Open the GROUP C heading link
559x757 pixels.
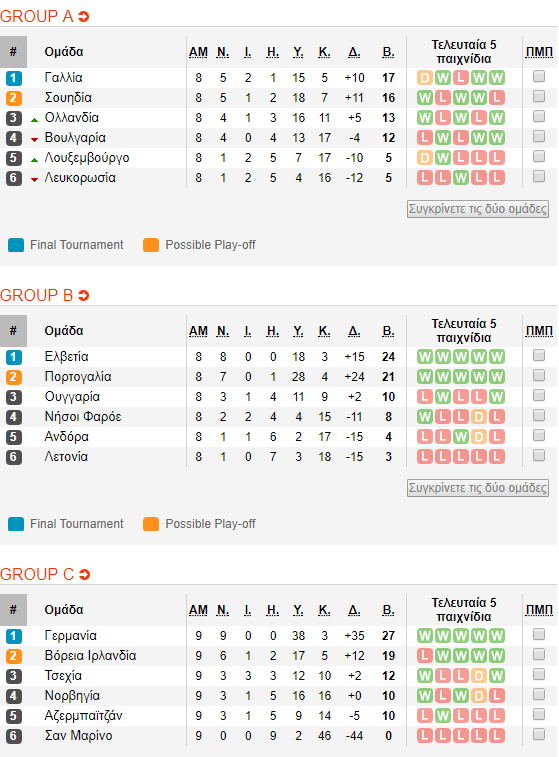(x=37, y=575)
